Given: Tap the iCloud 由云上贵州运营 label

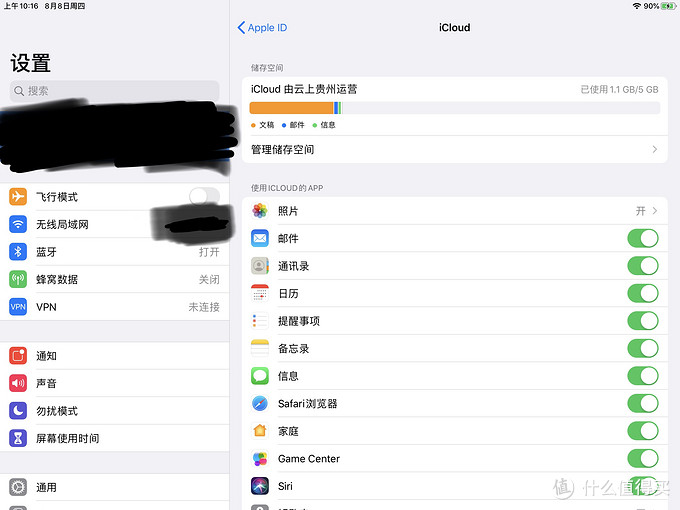Looking at the screenshot, I should click(x=304, y=89).
